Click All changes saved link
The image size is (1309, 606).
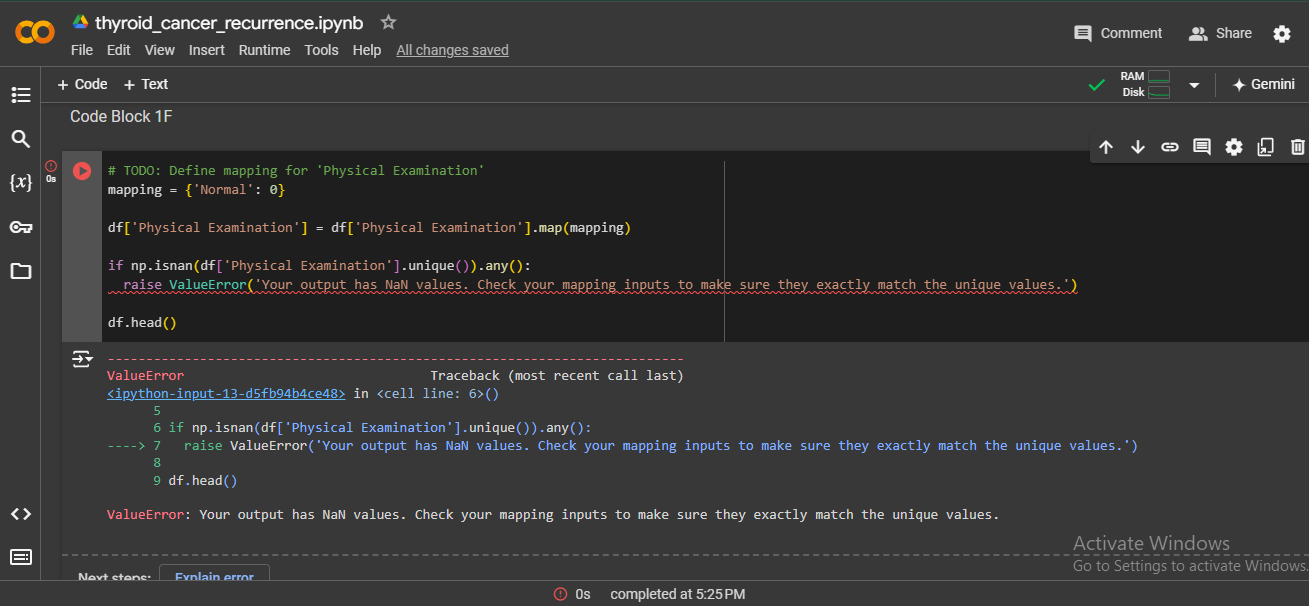pyautogui.click(x=452, y=50)
